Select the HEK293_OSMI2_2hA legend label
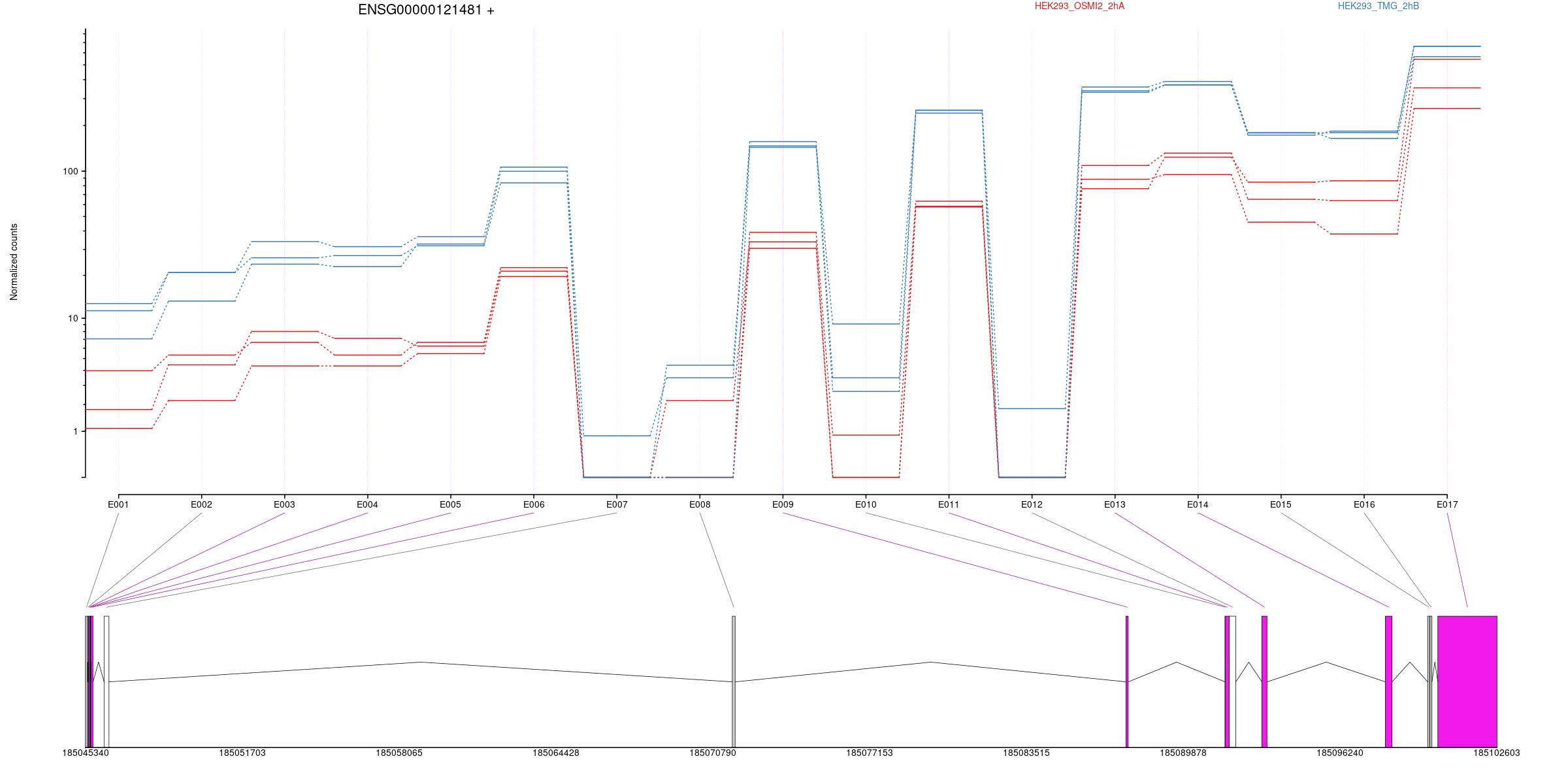This screenshot has width=1568, height=784. point(1079,6)
